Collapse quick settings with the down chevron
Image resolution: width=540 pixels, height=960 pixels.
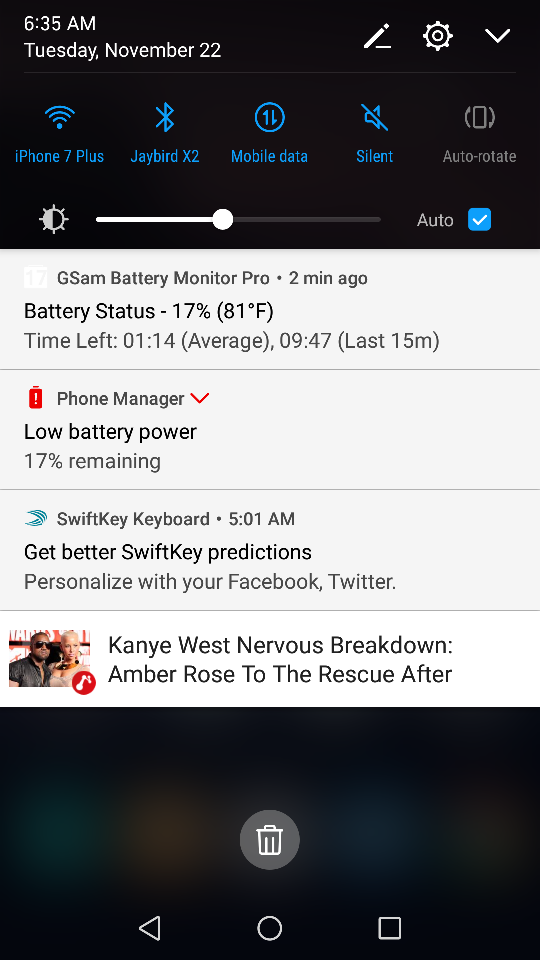(497, 36)
